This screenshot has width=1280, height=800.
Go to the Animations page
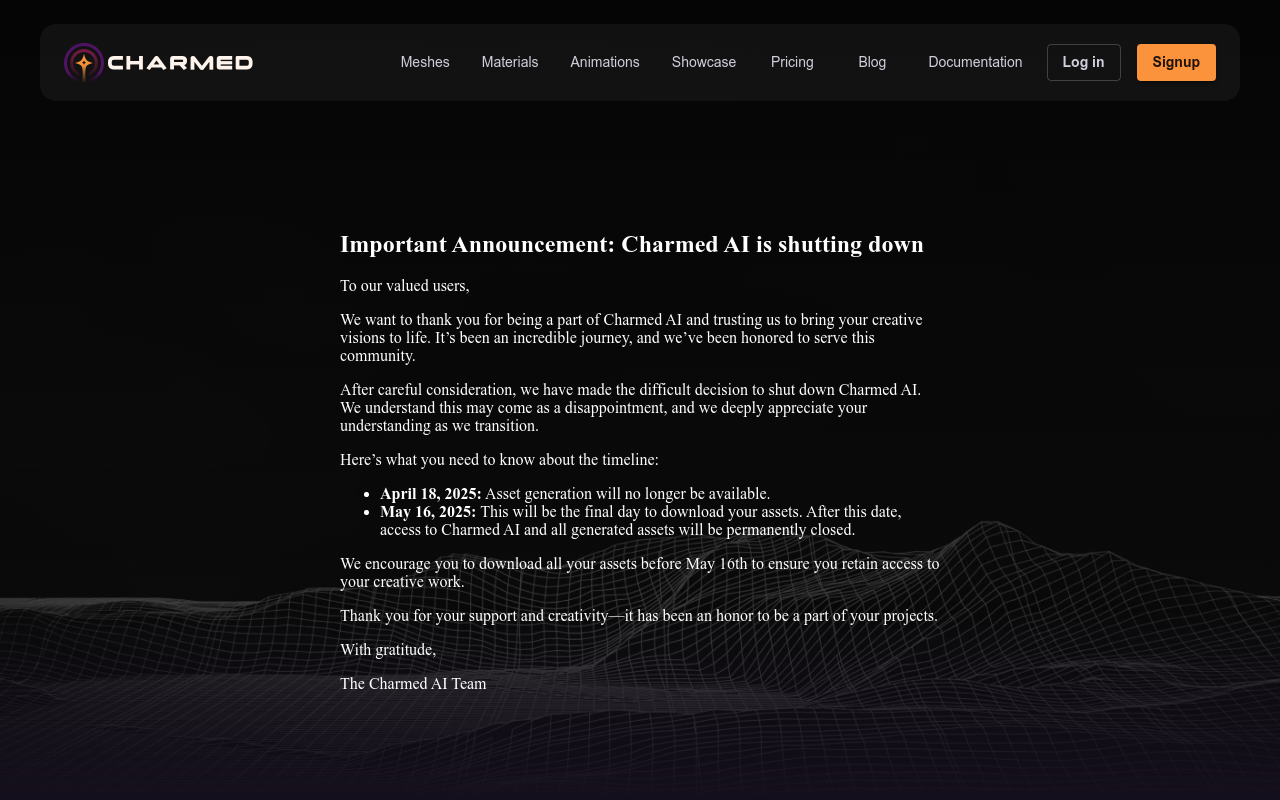point(605,62)
